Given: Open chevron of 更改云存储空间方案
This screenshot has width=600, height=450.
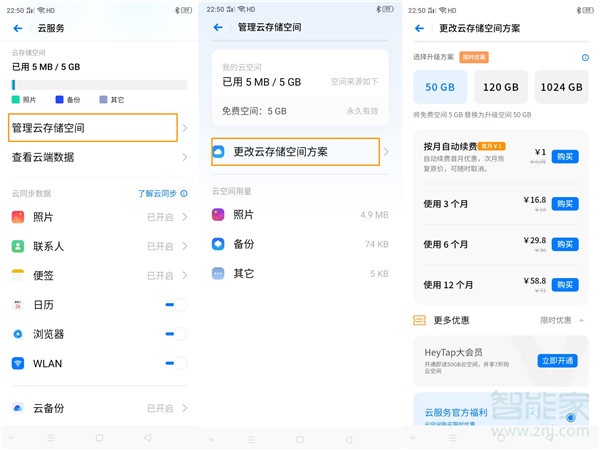Looking at the screenshot, I should point(386,152).
